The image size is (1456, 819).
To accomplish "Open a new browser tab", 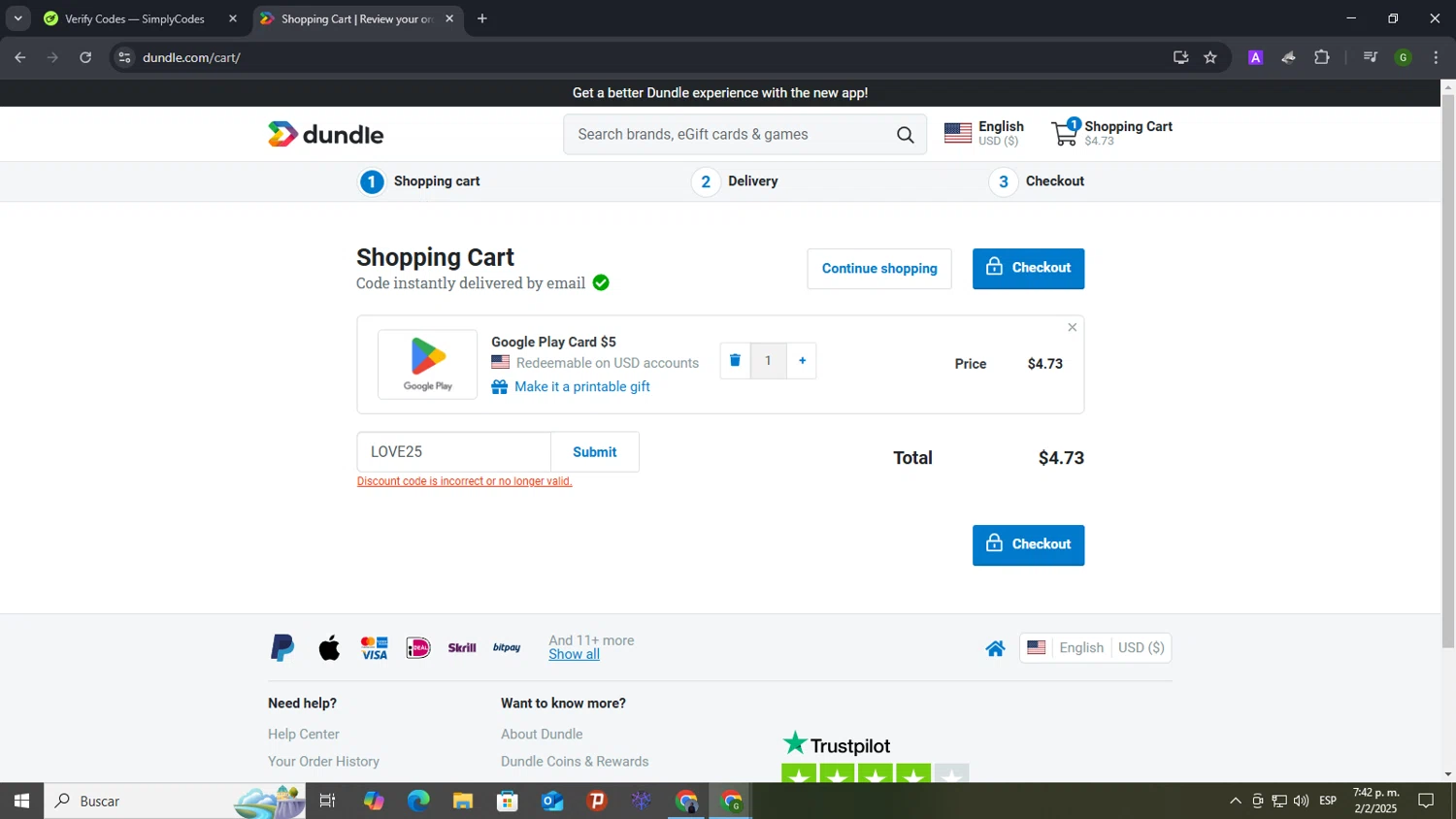I will coord(482,18).
